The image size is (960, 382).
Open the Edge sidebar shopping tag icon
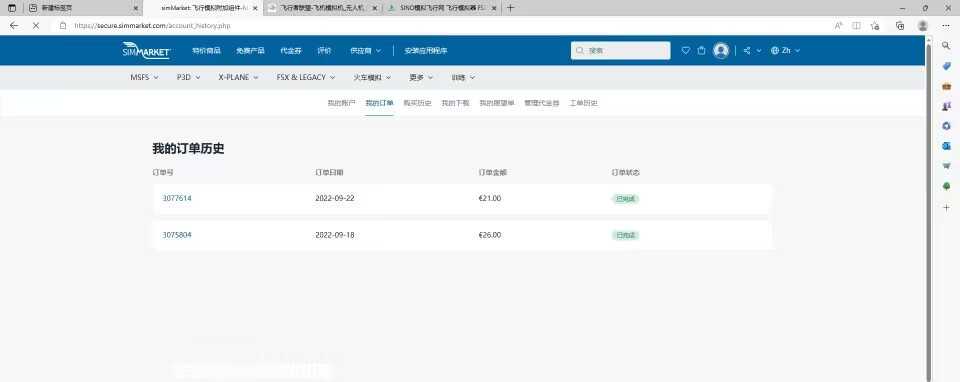click(946, 66)
